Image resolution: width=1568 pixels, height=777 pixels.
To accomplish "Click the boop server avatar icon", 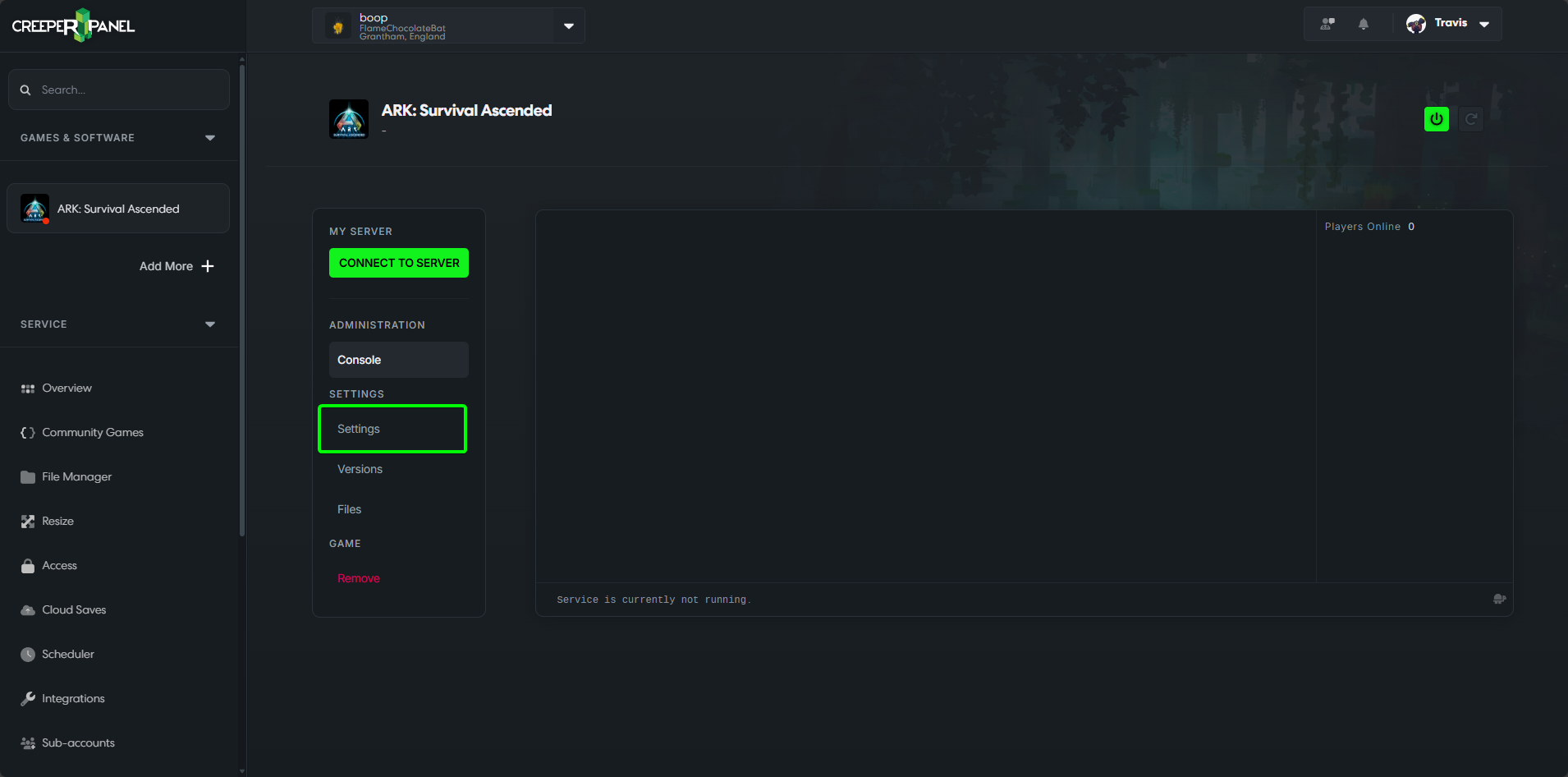I will (x=337, y=26).
